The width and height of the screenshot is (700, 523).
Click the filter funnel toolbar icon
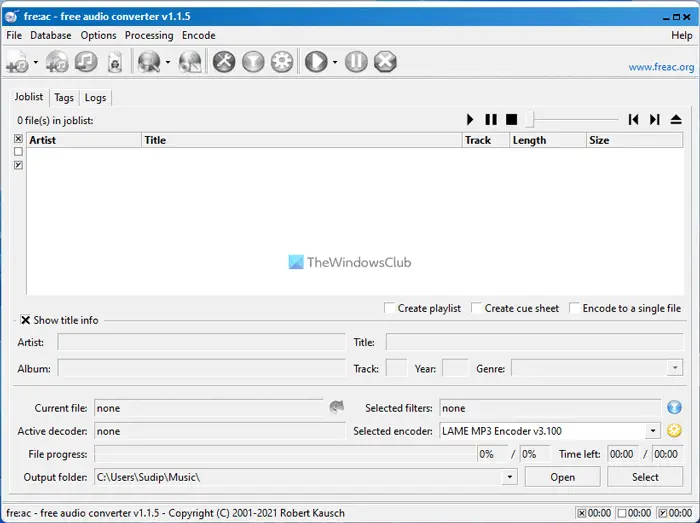pyautogui.click(x=253, y=62)
